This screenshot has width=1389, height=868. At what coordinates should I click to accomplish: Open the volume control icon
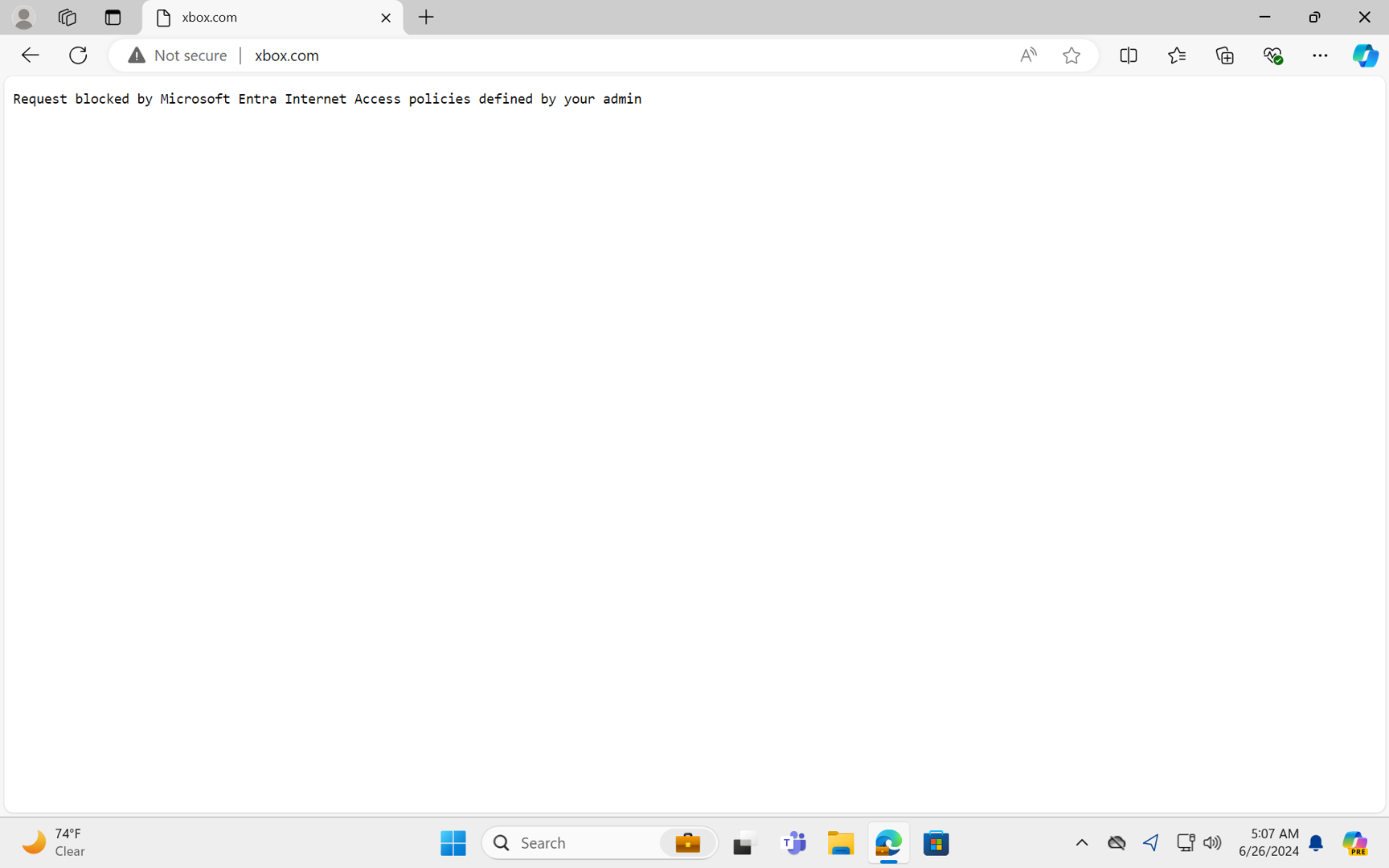(1212, 843)
